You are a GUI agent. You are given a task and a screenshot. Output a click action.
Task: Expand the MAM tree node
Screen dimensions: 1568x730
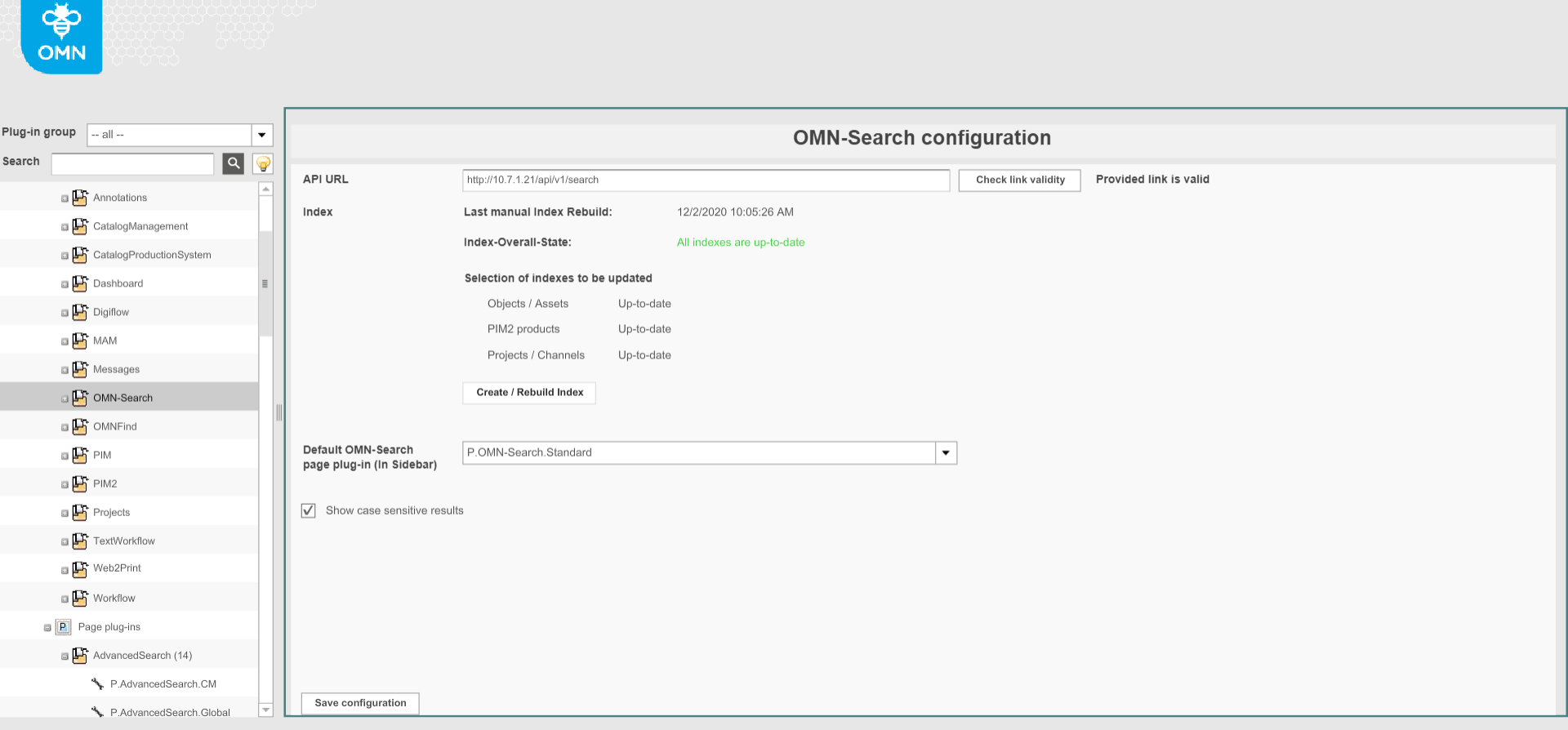click(x=65, y=341)
